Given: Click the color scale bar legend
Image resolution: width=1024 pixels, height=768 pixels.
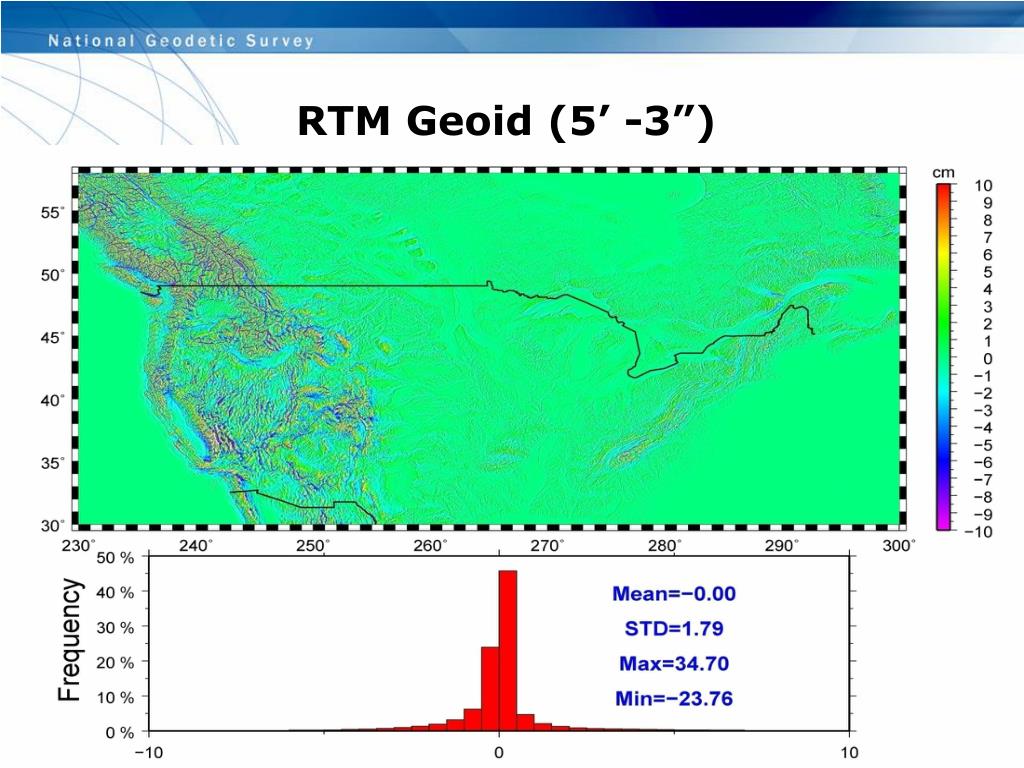Looking at the screenshot, I should pyautogui.click(x=943, y=357).
